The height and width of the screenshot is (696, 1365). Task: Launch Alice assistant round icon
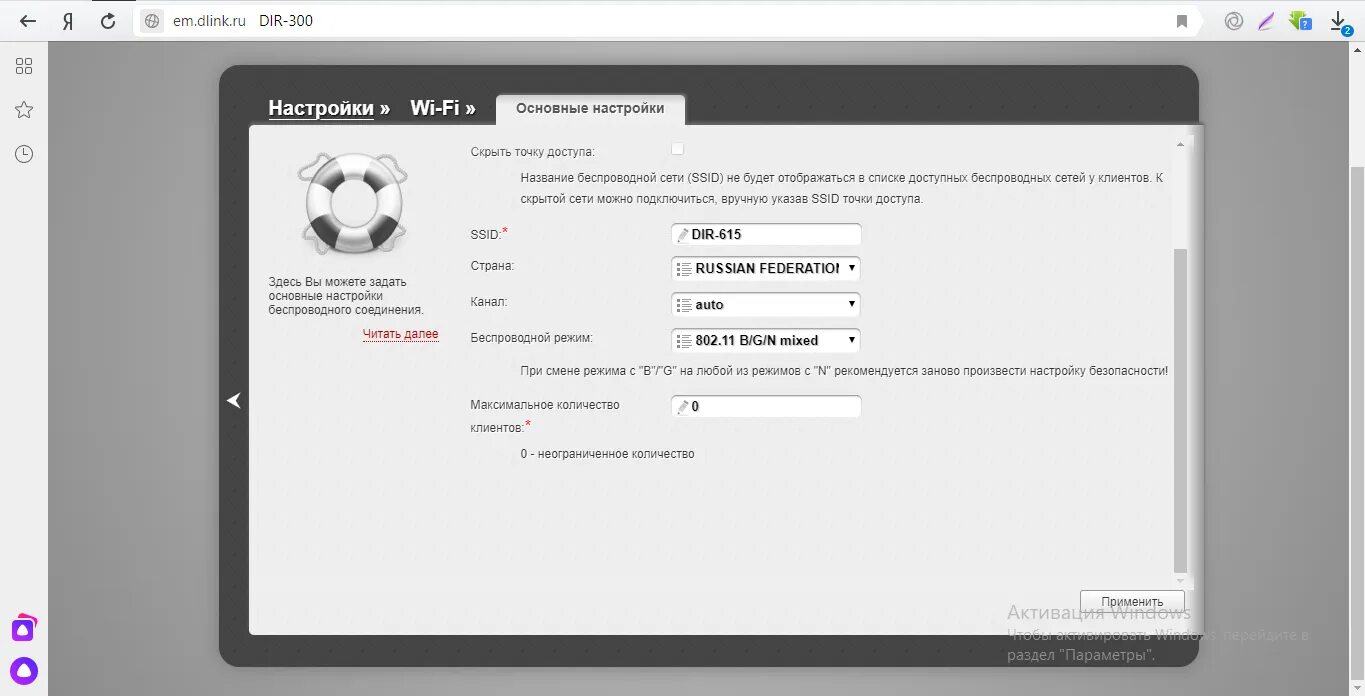[24, 671]
